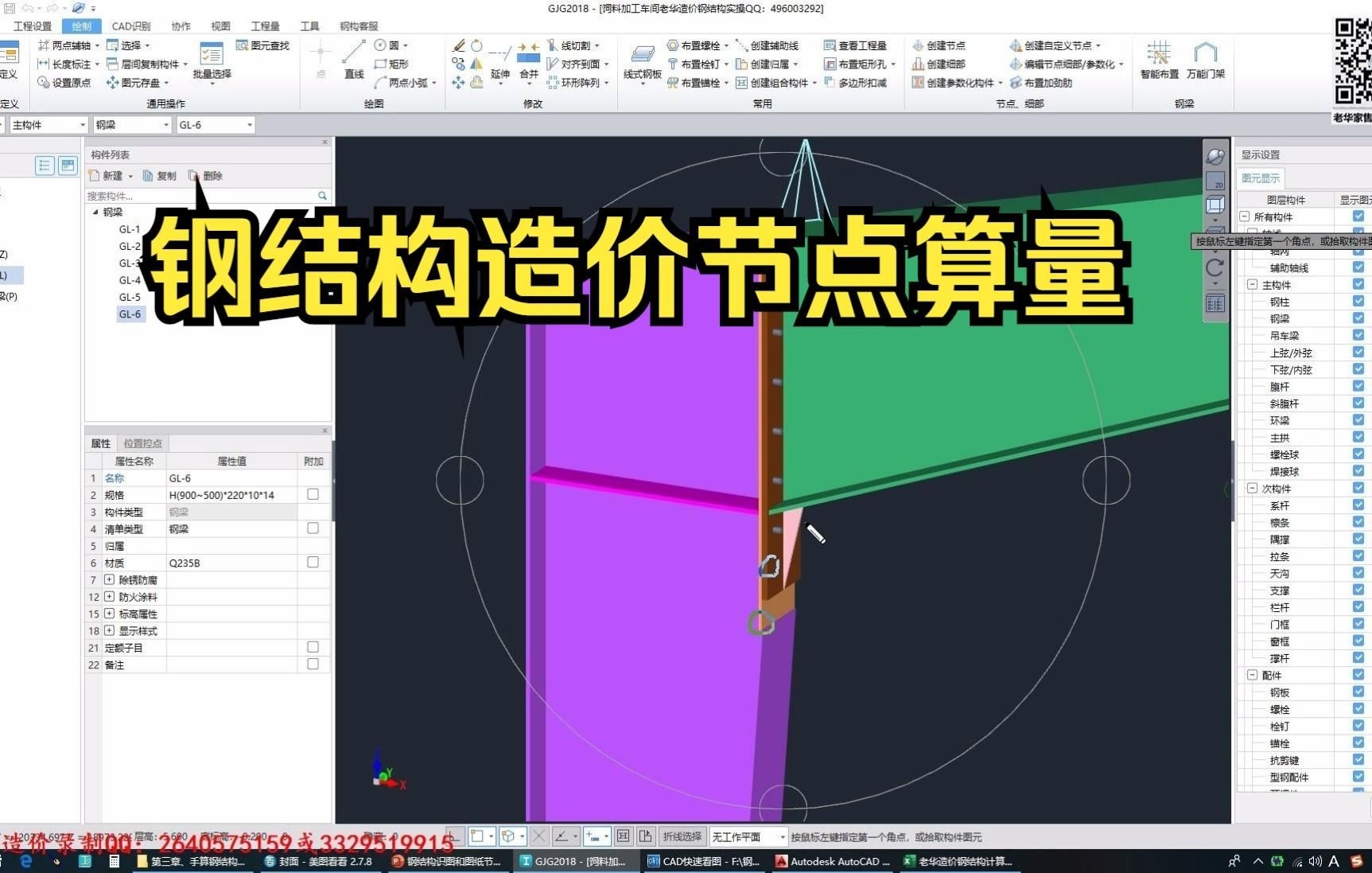1372x873 pixels.
Task: Check the 附加 box for 材质 row
Action: click(313, 562)
